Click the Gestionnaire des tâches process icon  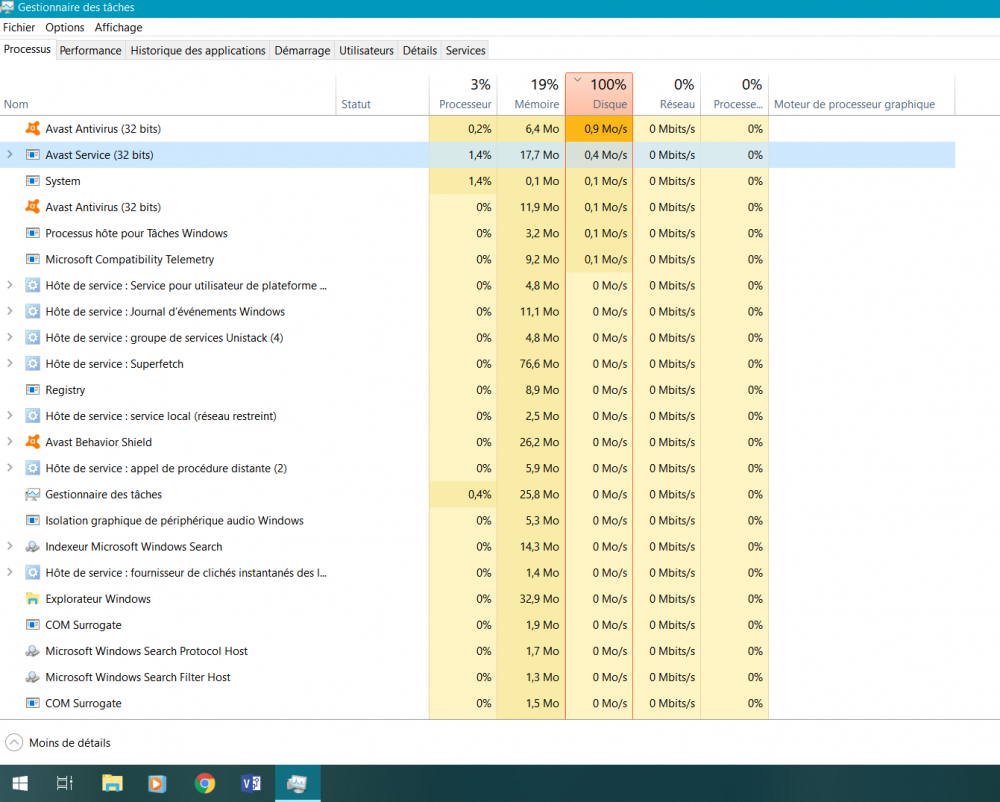click(x=33, y=495)
